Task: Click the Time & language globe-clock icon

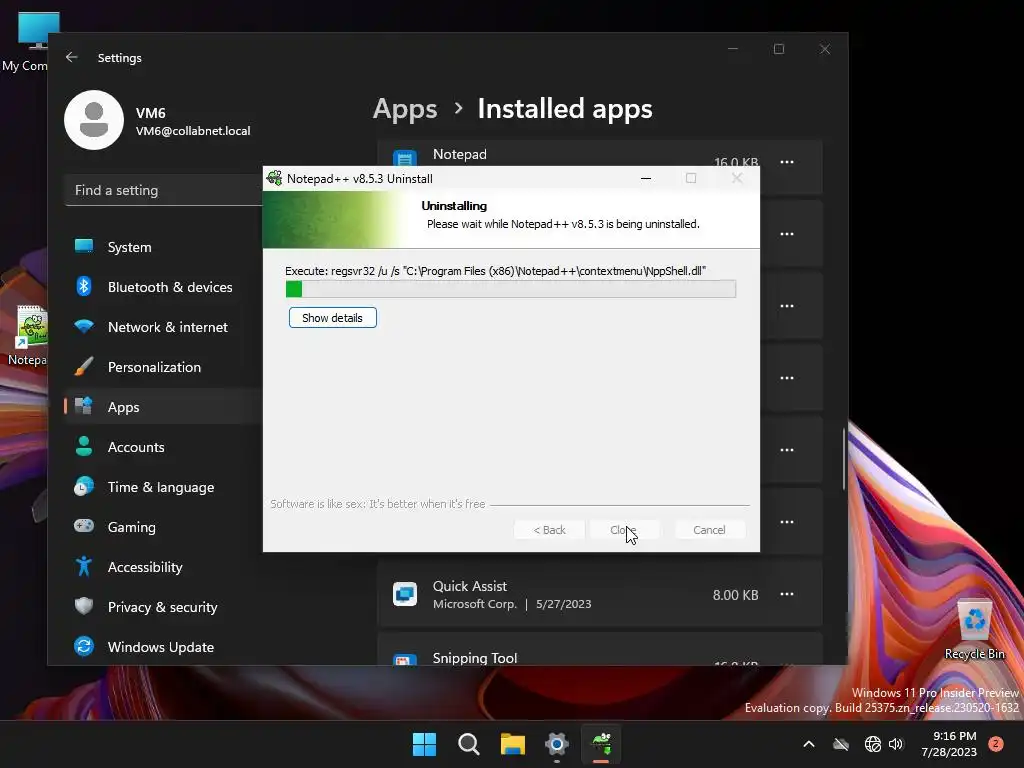Action: point(84,487)
